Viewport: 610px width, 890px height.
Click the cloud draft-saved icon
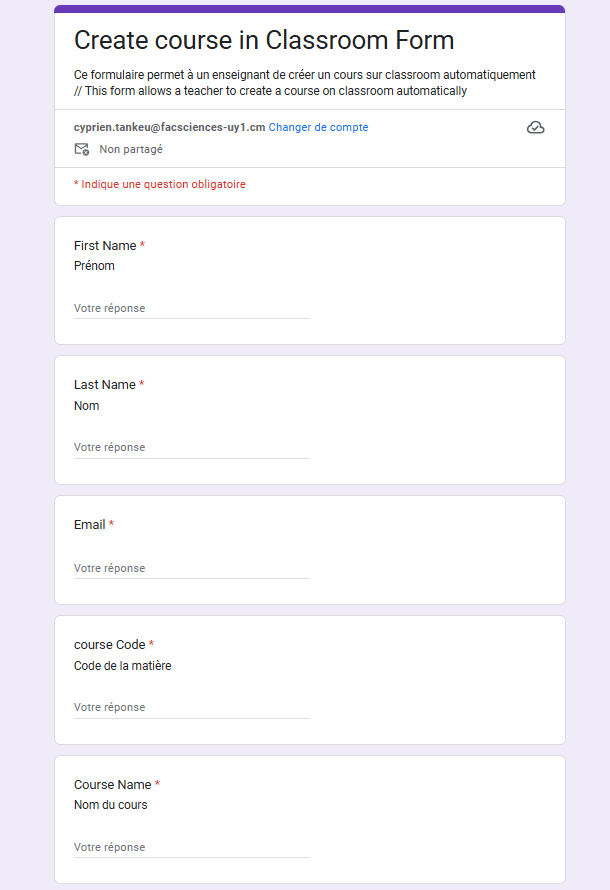point(535,128)
